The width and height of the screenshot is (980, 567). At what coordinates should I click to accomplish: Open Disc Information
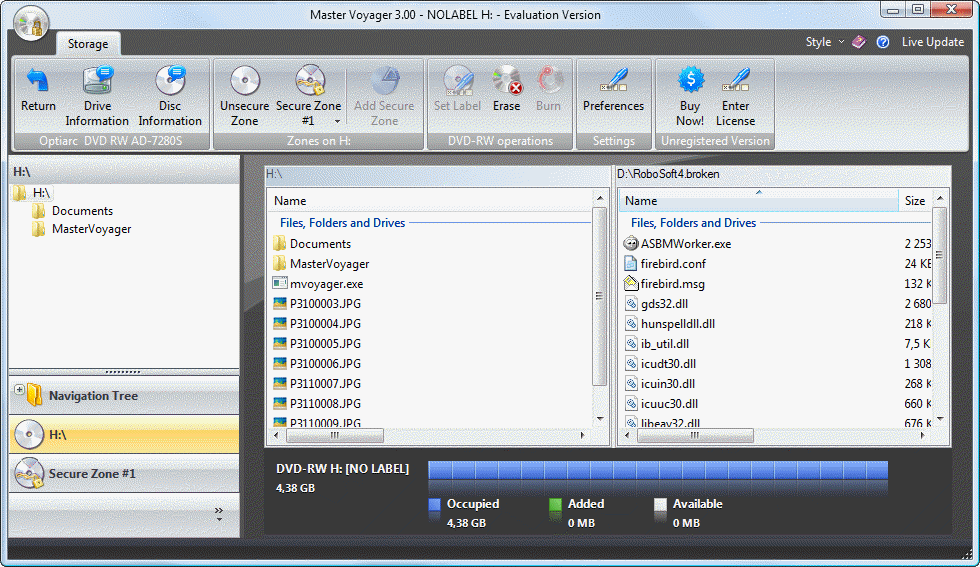click(170, 96)
